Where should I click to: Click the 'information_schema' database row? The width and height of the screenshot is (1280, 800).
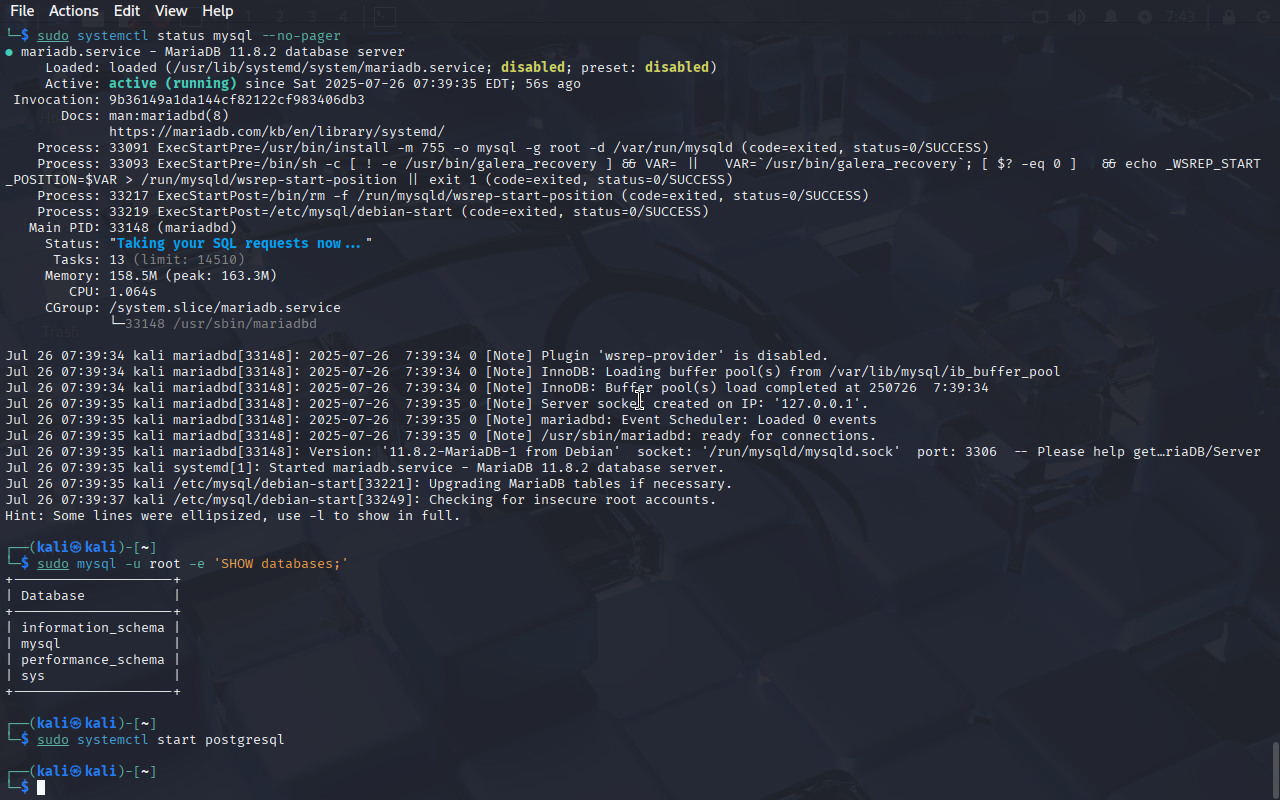pyautogui.click(x=93, y=628)
